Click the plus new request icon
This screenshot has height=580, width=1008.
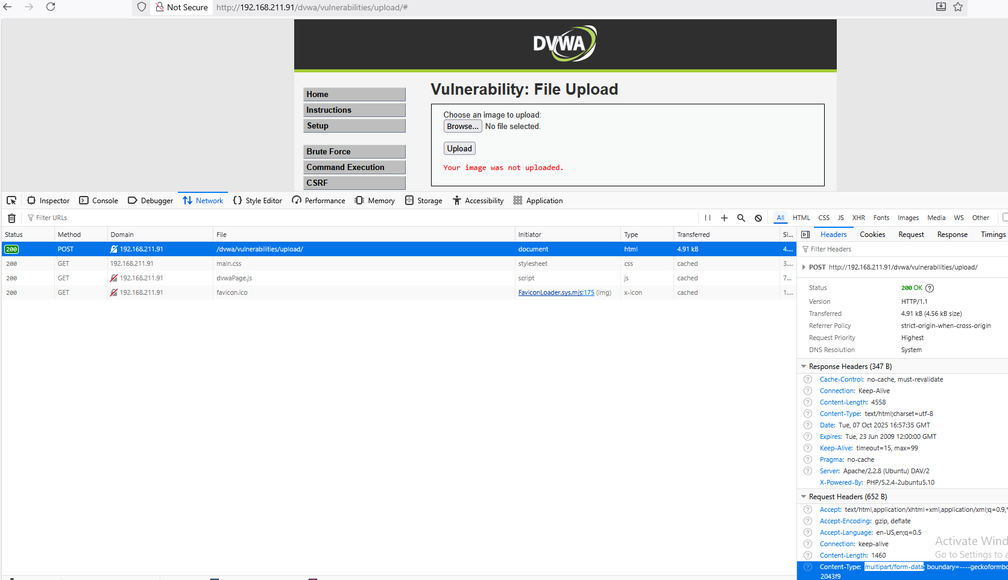coord(724,218)
